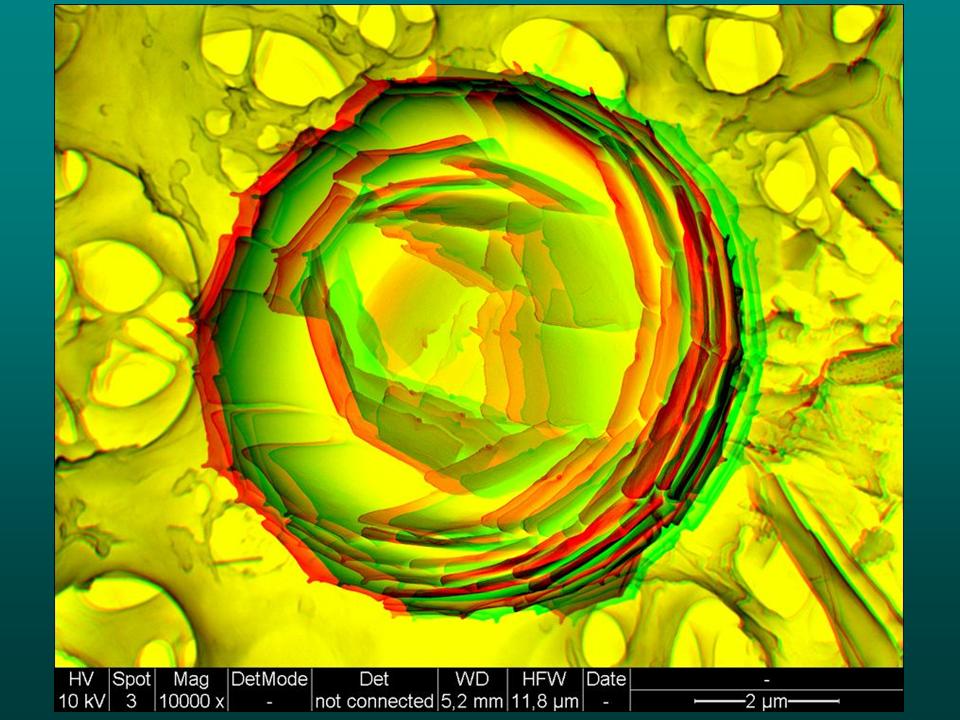Click the HV 10 kV data bar cell

(81, 690)
